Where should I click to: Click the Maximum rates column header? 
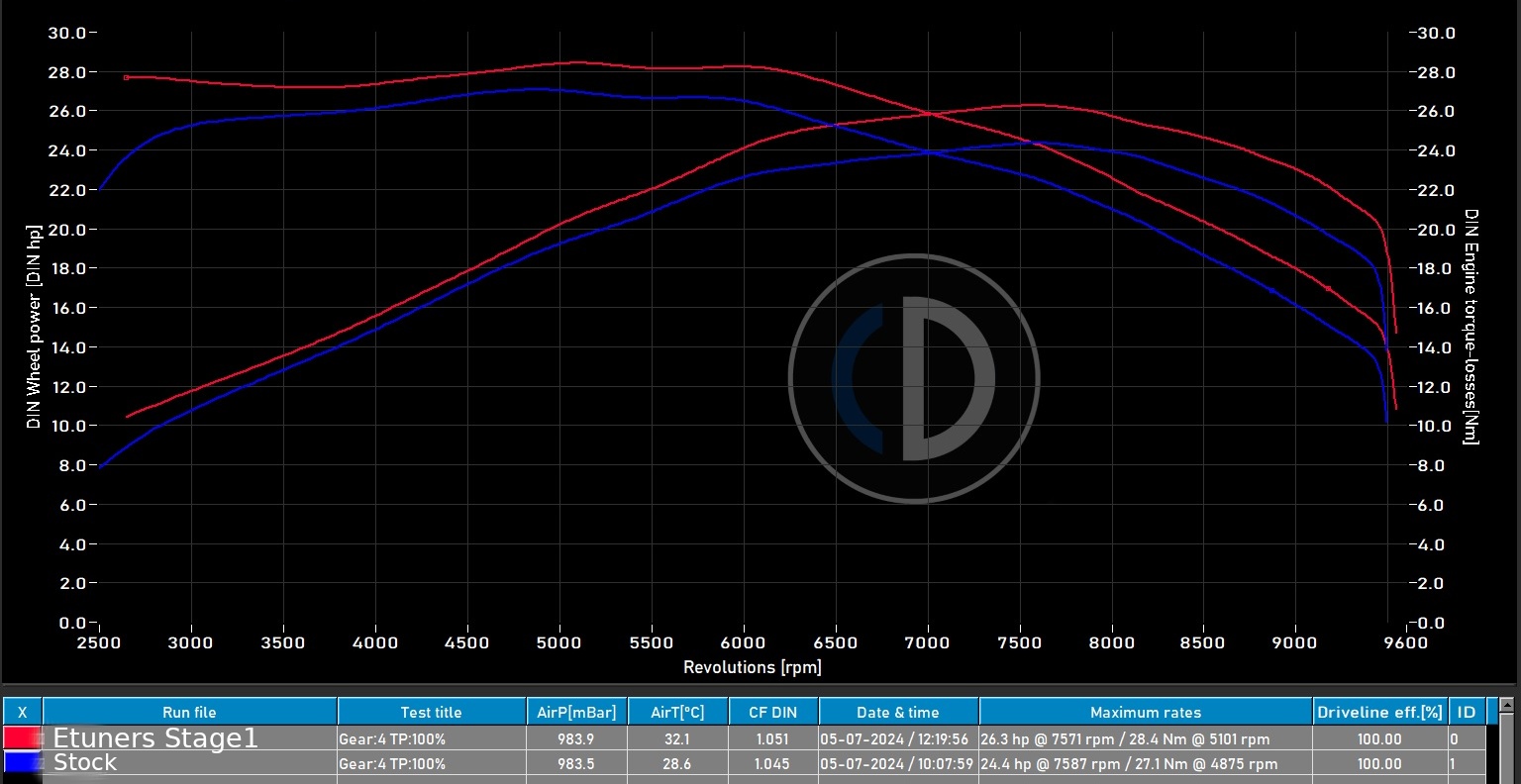(1145, 712)
